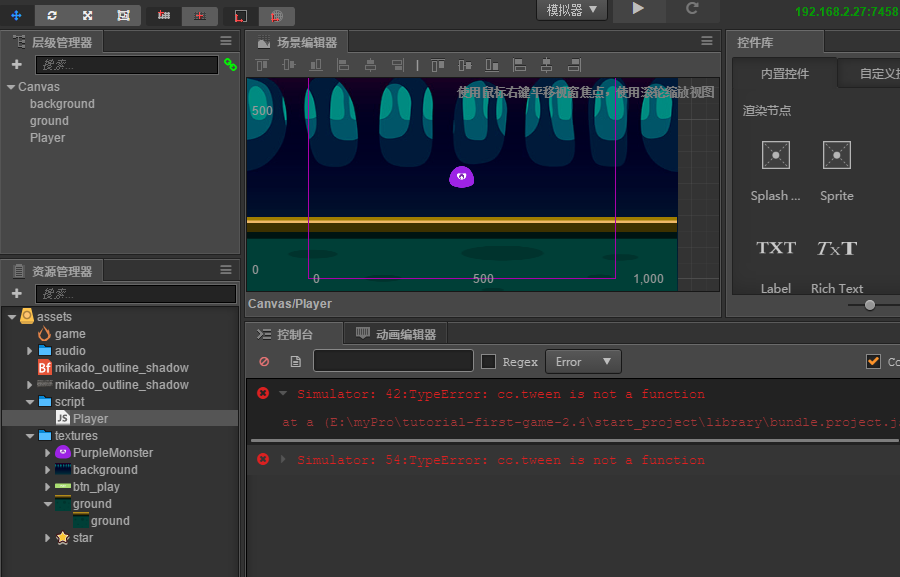
Task: Collapse the textures folder
Action: 30,436
